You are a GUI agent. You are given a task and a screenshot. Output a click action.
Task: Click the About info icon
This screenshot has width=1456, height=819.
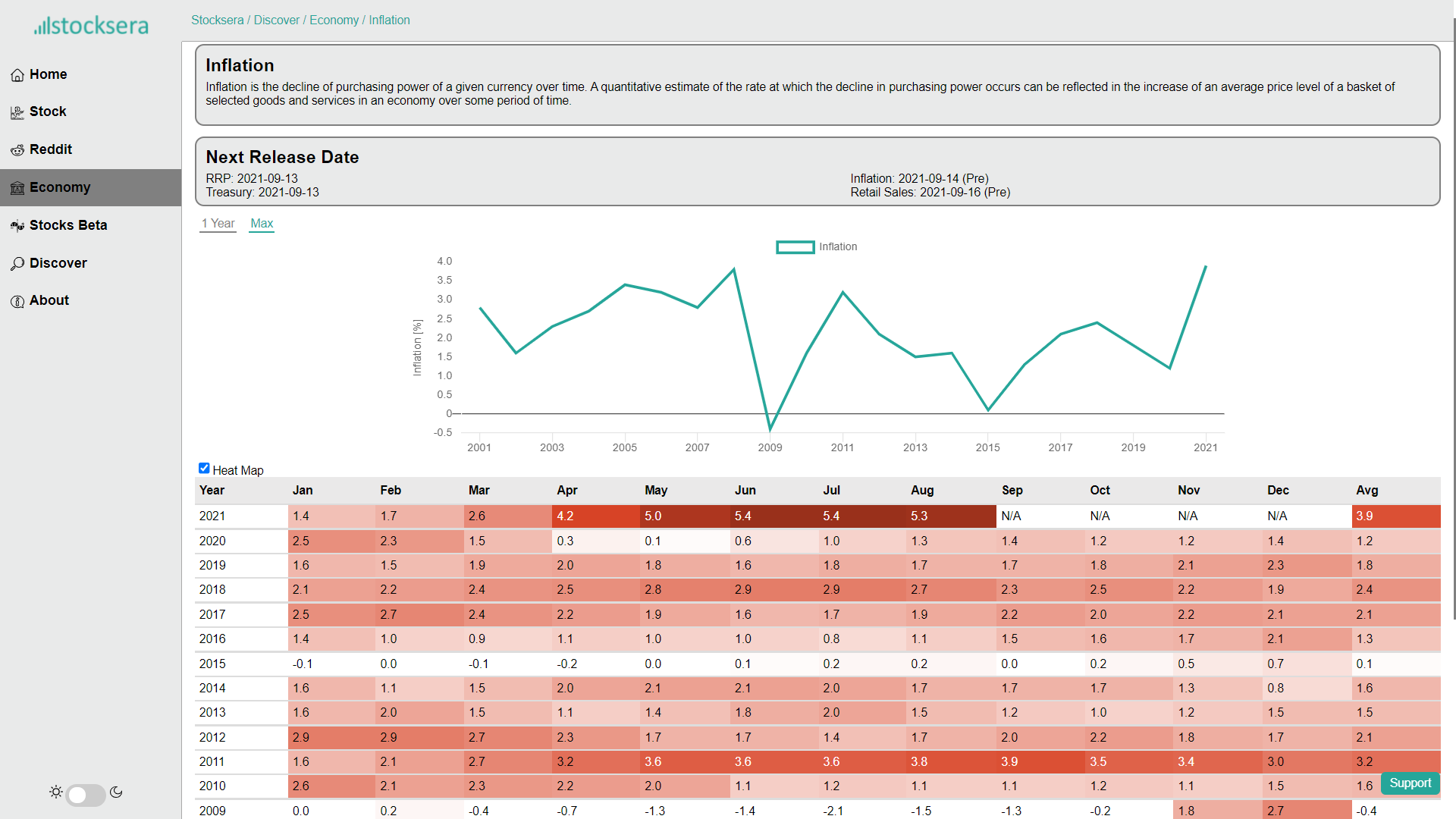point(17,301)
